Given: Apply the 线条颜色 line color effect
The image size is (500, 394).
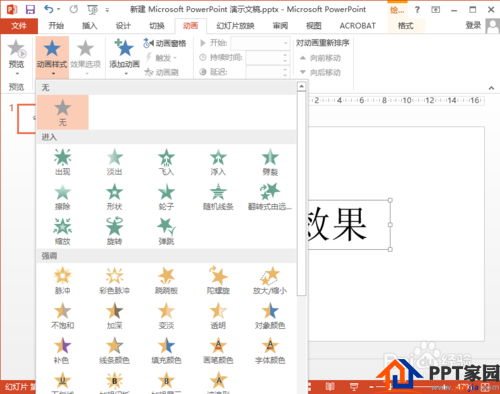Looking at the screenshot, I should [x=114, y=350].
